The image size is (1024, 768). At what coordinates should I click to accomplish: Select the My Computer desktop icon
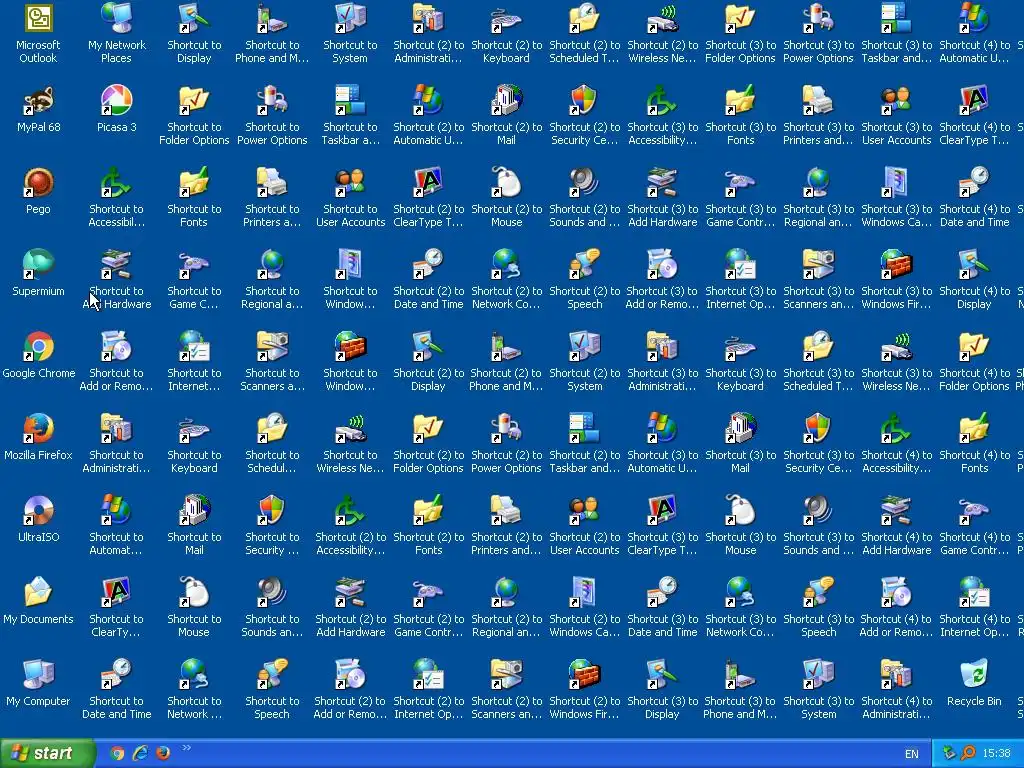click(x=38, y=683)
